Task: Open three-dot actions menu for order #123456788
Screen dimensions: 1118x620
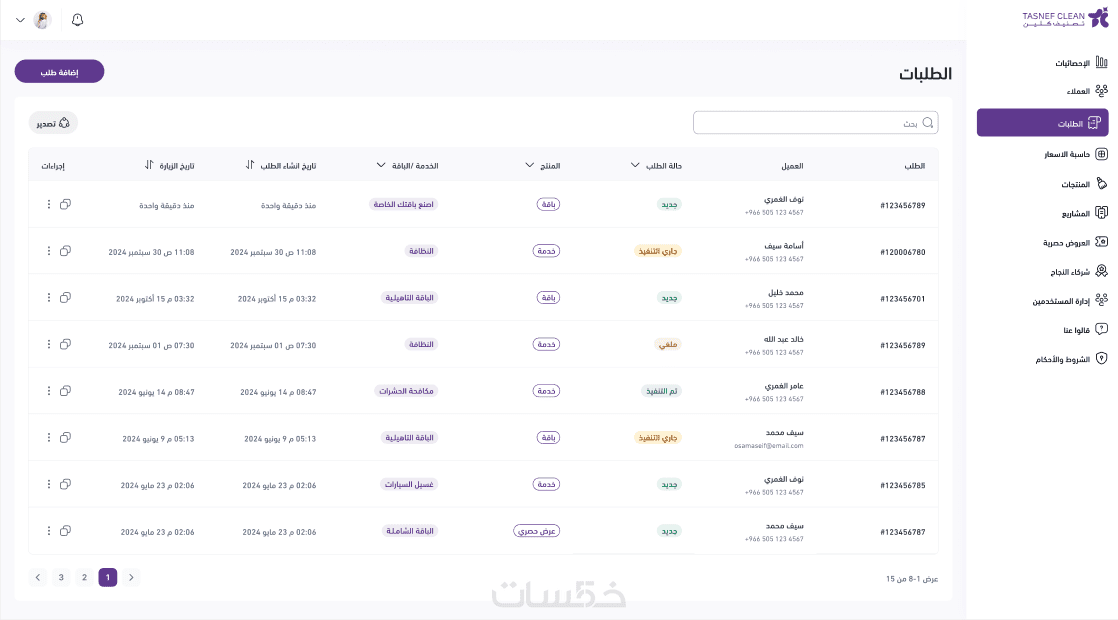Action: click(x=48, y=391)
